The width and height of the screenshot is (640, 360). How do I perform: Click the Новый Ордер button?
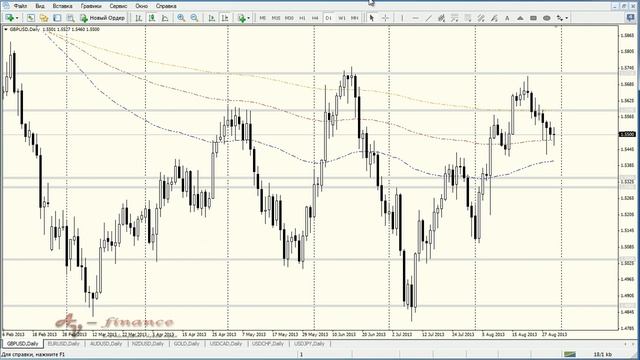(102, 18)
